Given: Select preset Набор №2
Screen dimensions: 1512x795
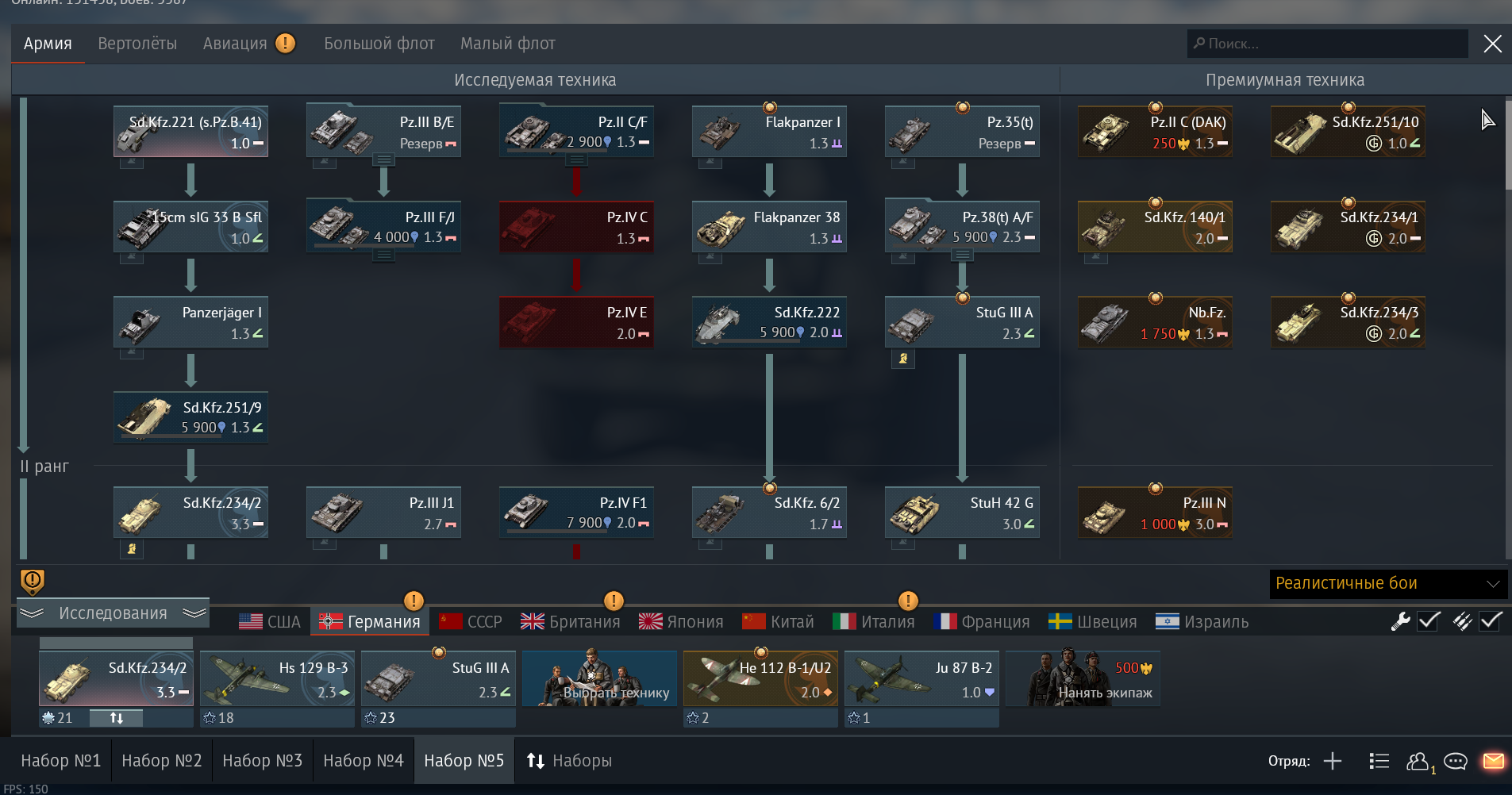Looking at the screenshot, I should [162, 761].
